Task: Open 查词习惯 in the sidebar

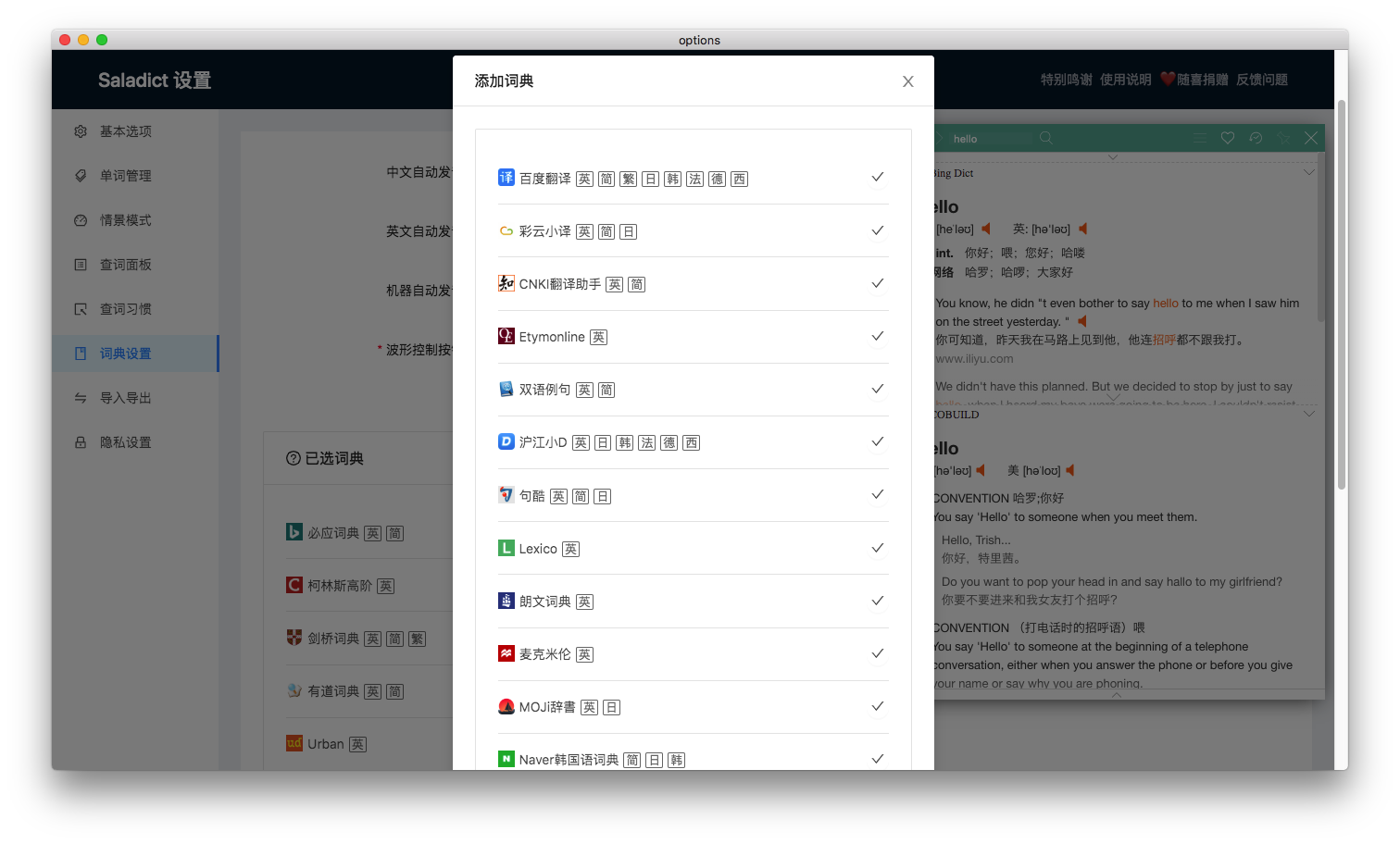Action: 135,309
